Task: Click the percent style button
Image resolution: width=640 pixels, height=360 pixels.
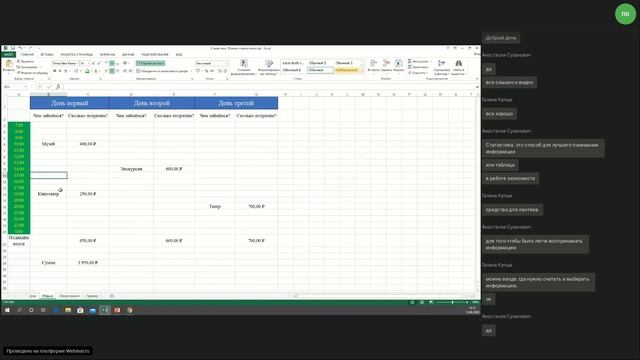Action: [x=207, y=71]
